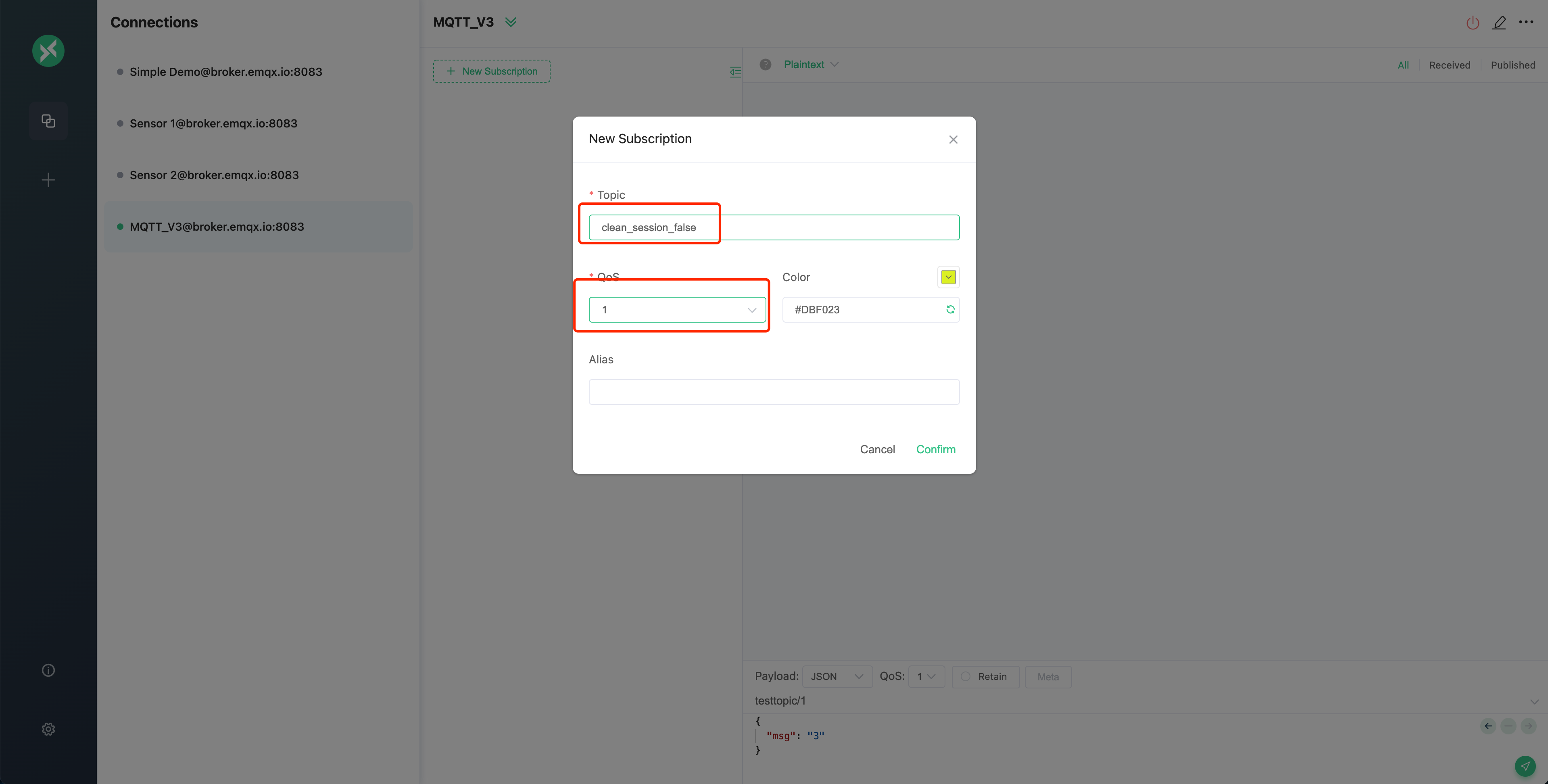Disconnect MQTT_V3 using the red power icon
1548x784 pixels.
tap(1472, 22)
